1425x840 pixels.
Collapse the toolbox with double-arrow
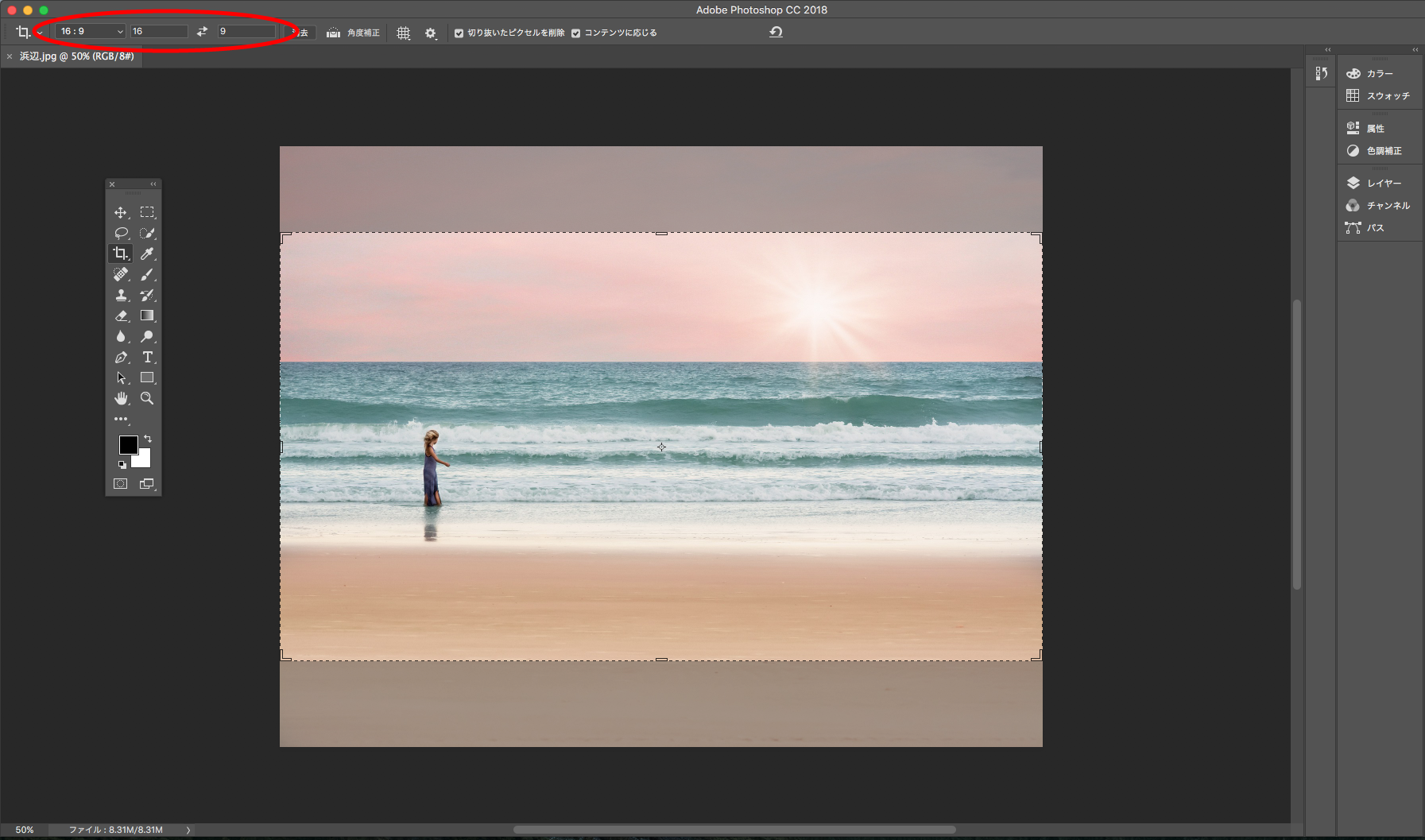(x=153, y=184)
